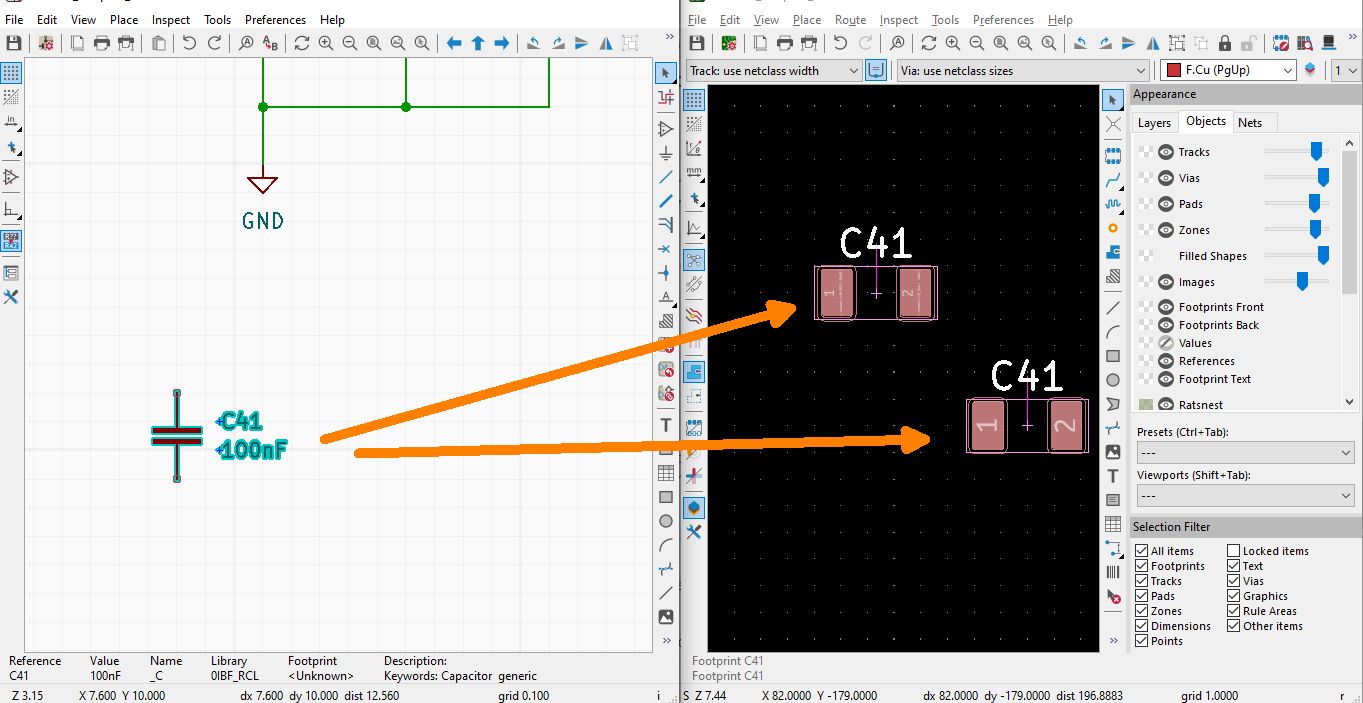The width and height of the screenshot is (1363, 703).
Task: Open the F.Cu layer selector dropdown
Action: (1228, 70)
